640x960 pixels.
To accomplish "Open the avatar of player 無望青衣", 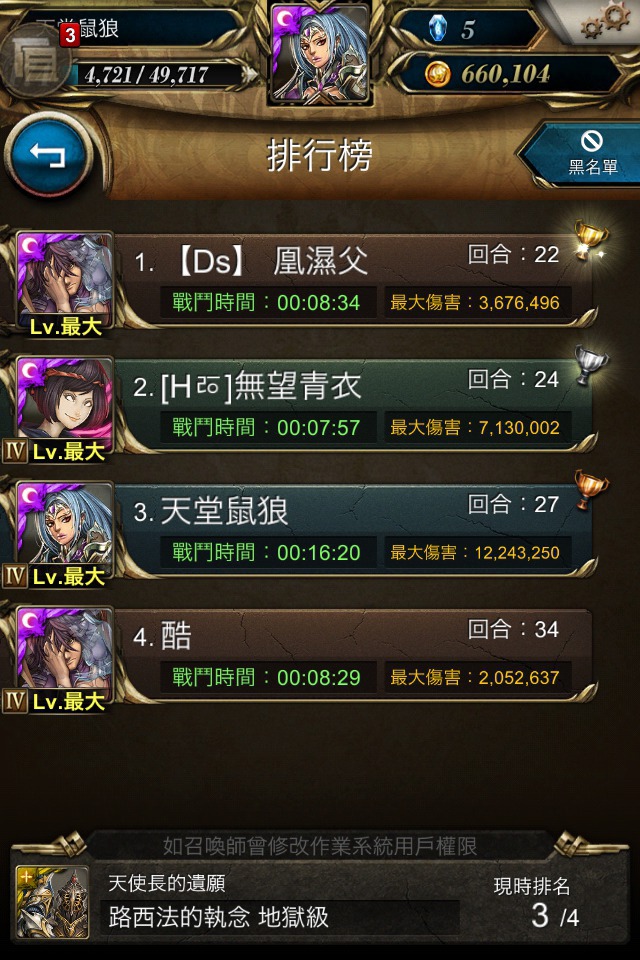I will (x=64, y=408).
